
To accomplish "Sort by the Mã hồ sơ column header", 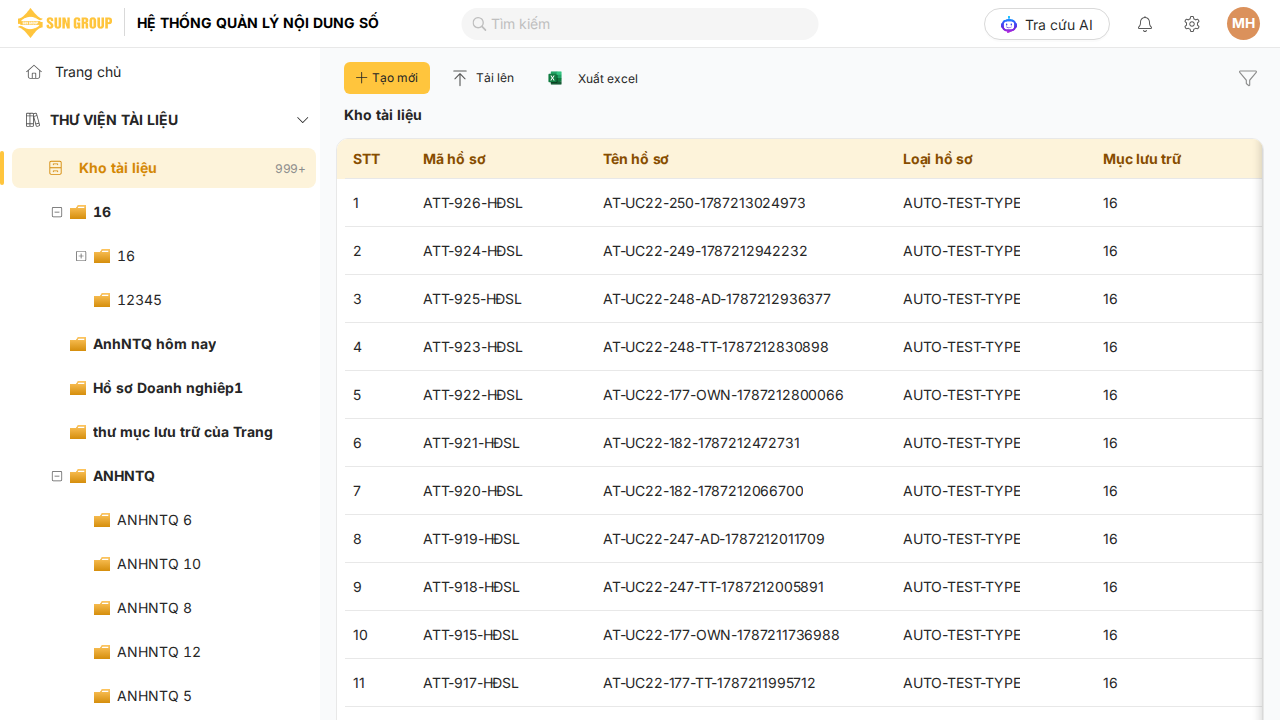I will pyautogui.click(x=454, y=159).
